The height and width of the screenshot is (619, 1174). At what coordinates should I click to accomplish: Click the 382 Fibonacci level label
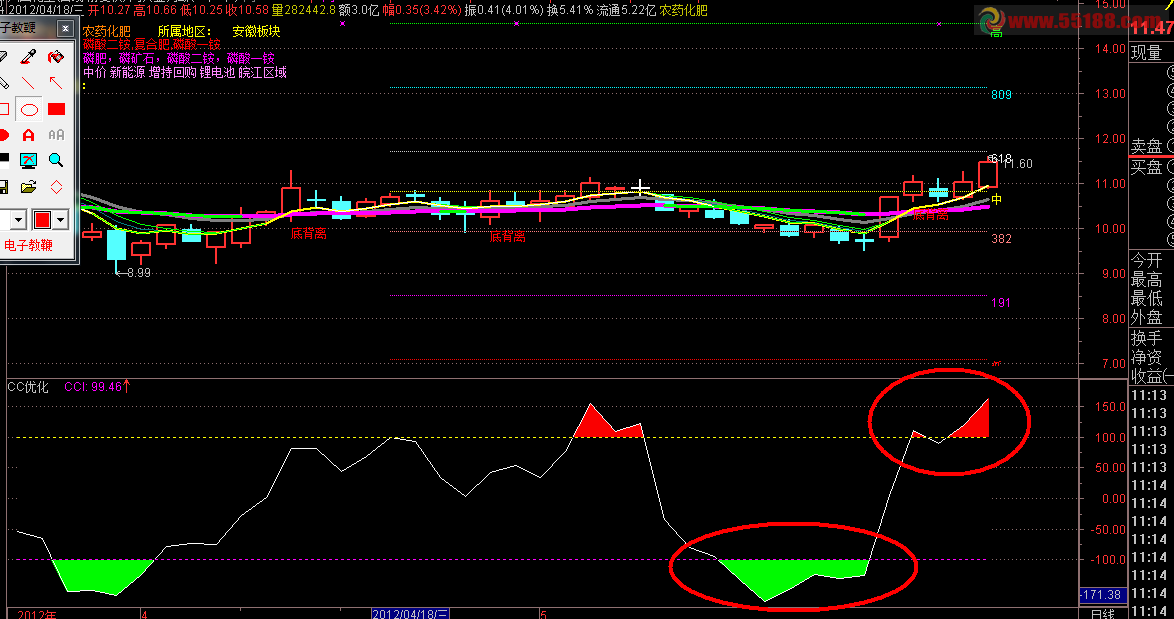pos(1001,239)
